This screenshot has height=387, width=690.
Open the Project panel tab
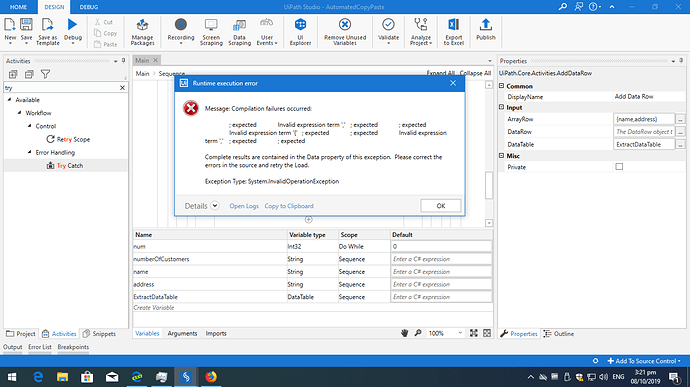21,334
